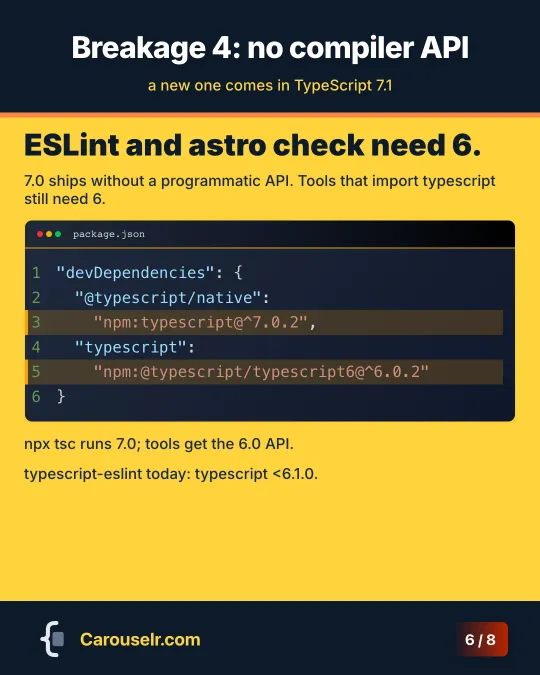Click paragraph "7.0 ships without a programmatic API"
Screen dimensions: 540x675
pos(260,189)
